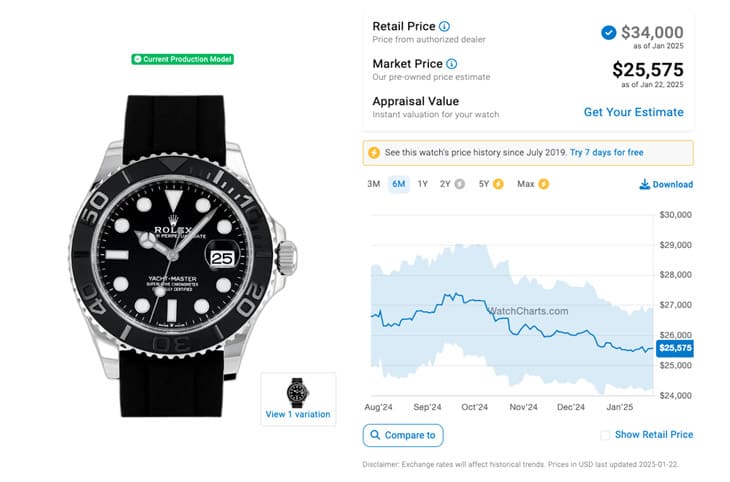Click the Get Your Estimate link
Image resolution: width=730 pixels, height=482 pixels.
tap(633, 112)
